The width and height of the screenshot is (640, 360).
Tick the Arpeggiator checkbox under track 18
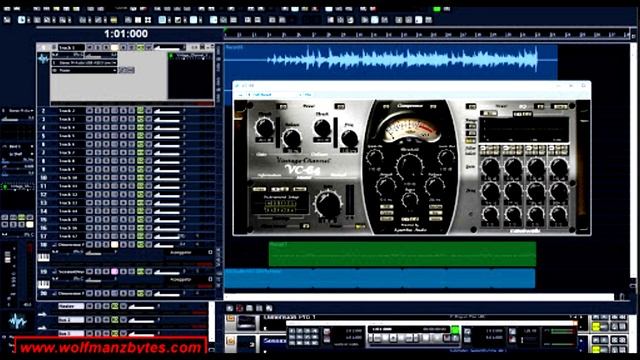(x=210, y=253)
